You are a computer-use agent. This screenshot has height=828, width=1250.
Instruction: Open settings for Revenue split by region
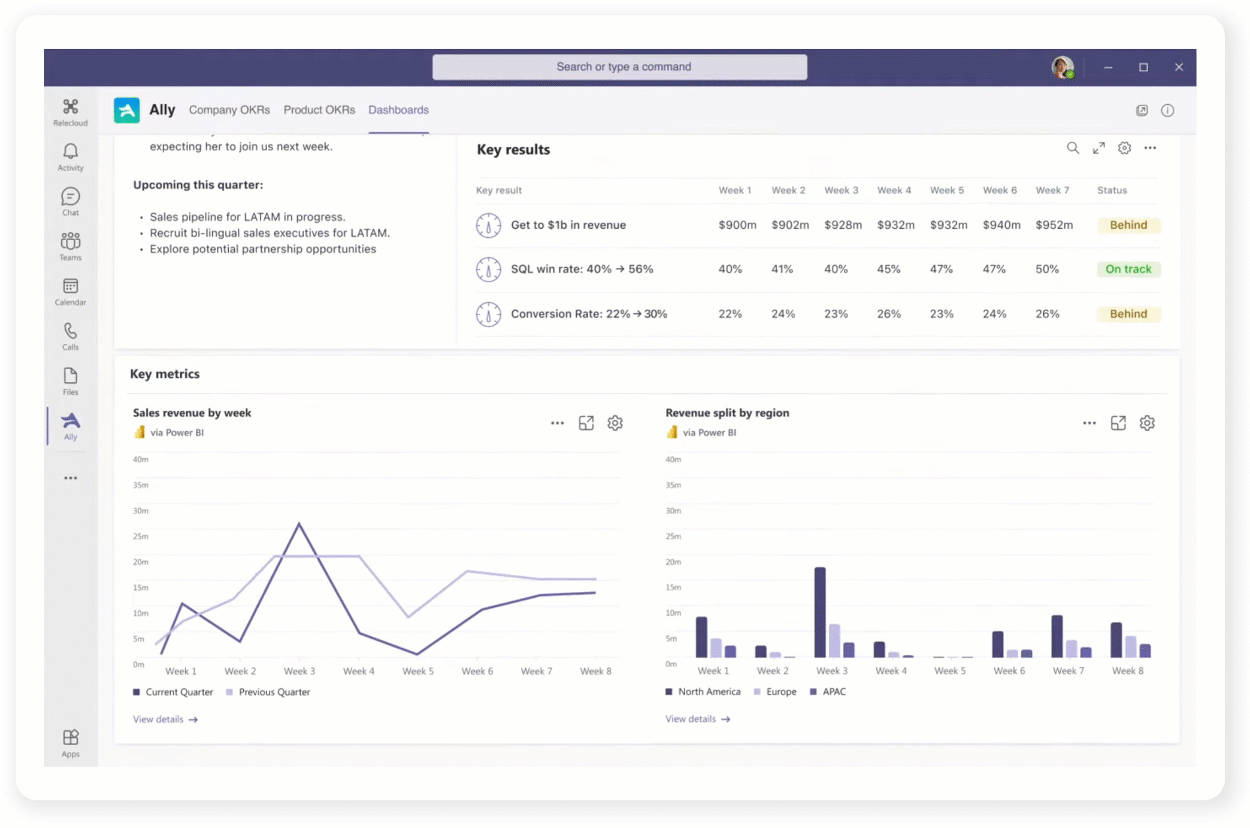coord(1147,423)
